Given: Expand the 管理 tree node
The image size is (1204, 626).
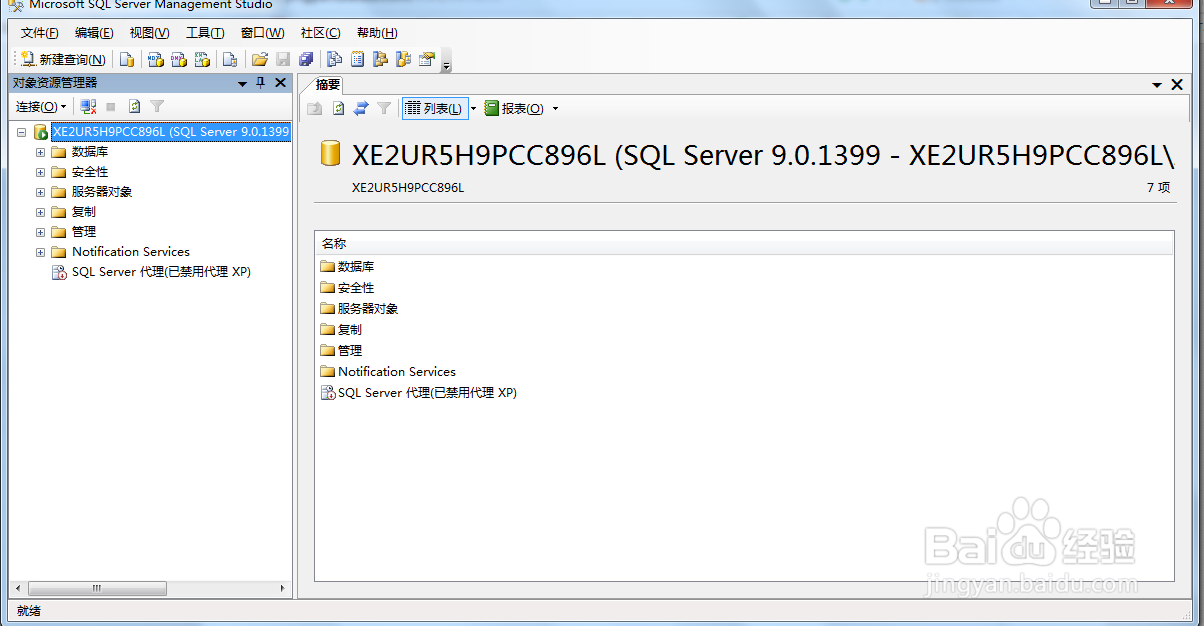Looking at the screenshot, I should coord(41,232).
